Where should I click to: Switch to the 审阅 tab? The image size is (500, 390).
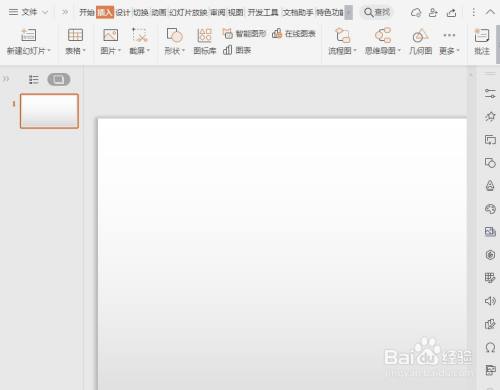tap(218, 13)
